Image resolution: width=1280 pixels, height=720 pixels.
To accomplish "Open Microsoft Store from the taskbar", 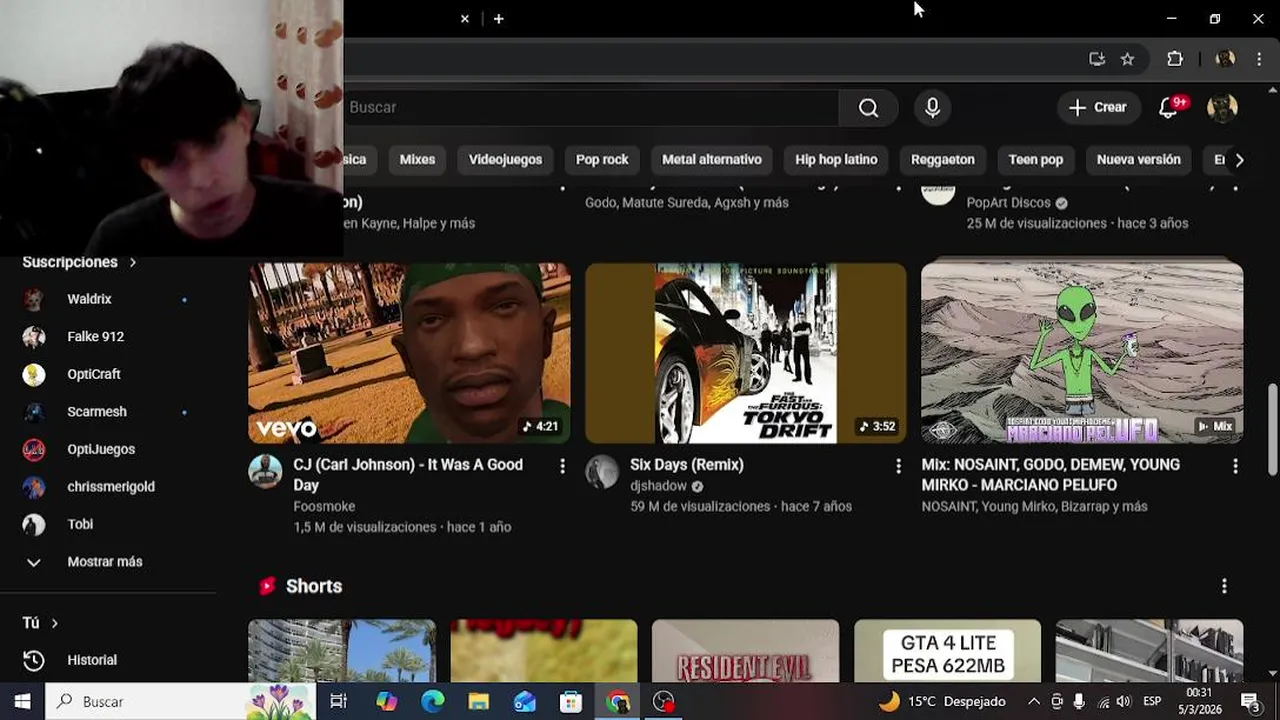I will [x=571, y=702].
